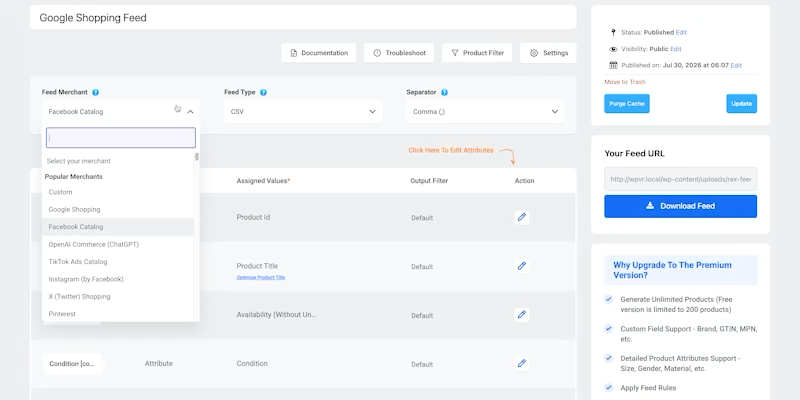Open the Feed Type CSV dropdown
Screen dimensions: 800x400
pos(303,111)
